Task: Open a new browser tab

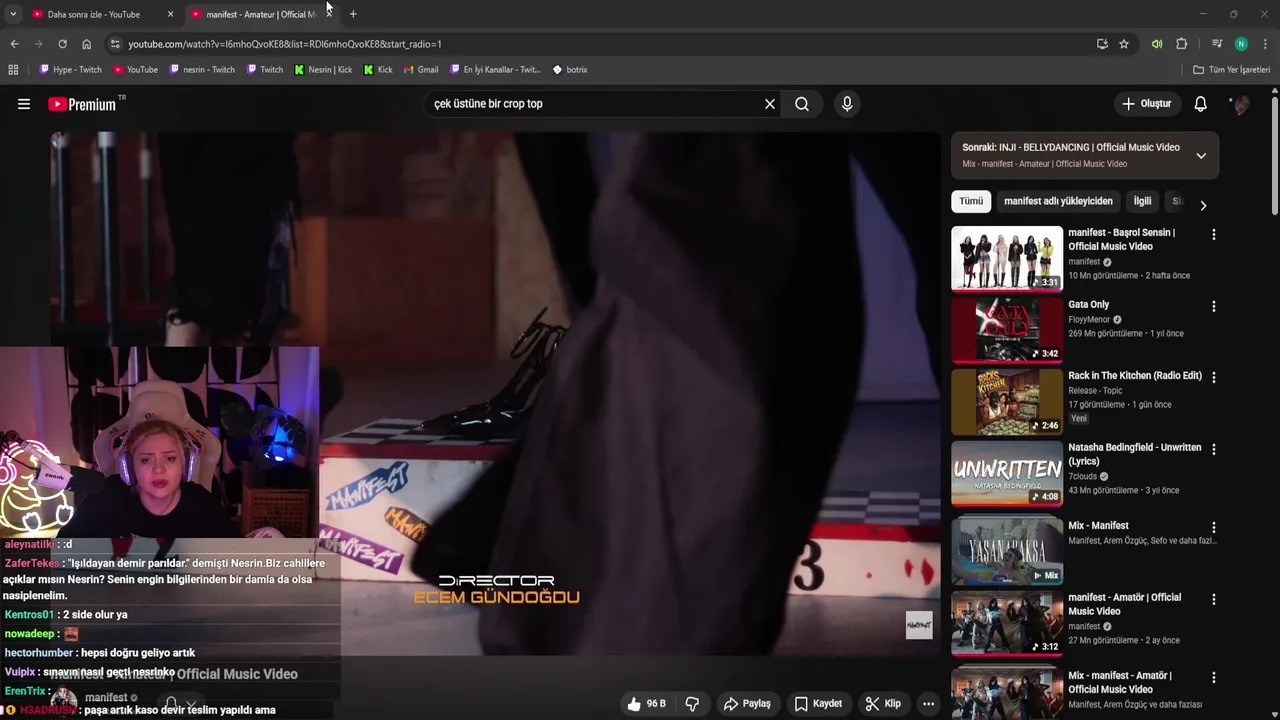Action: point(353,14)
